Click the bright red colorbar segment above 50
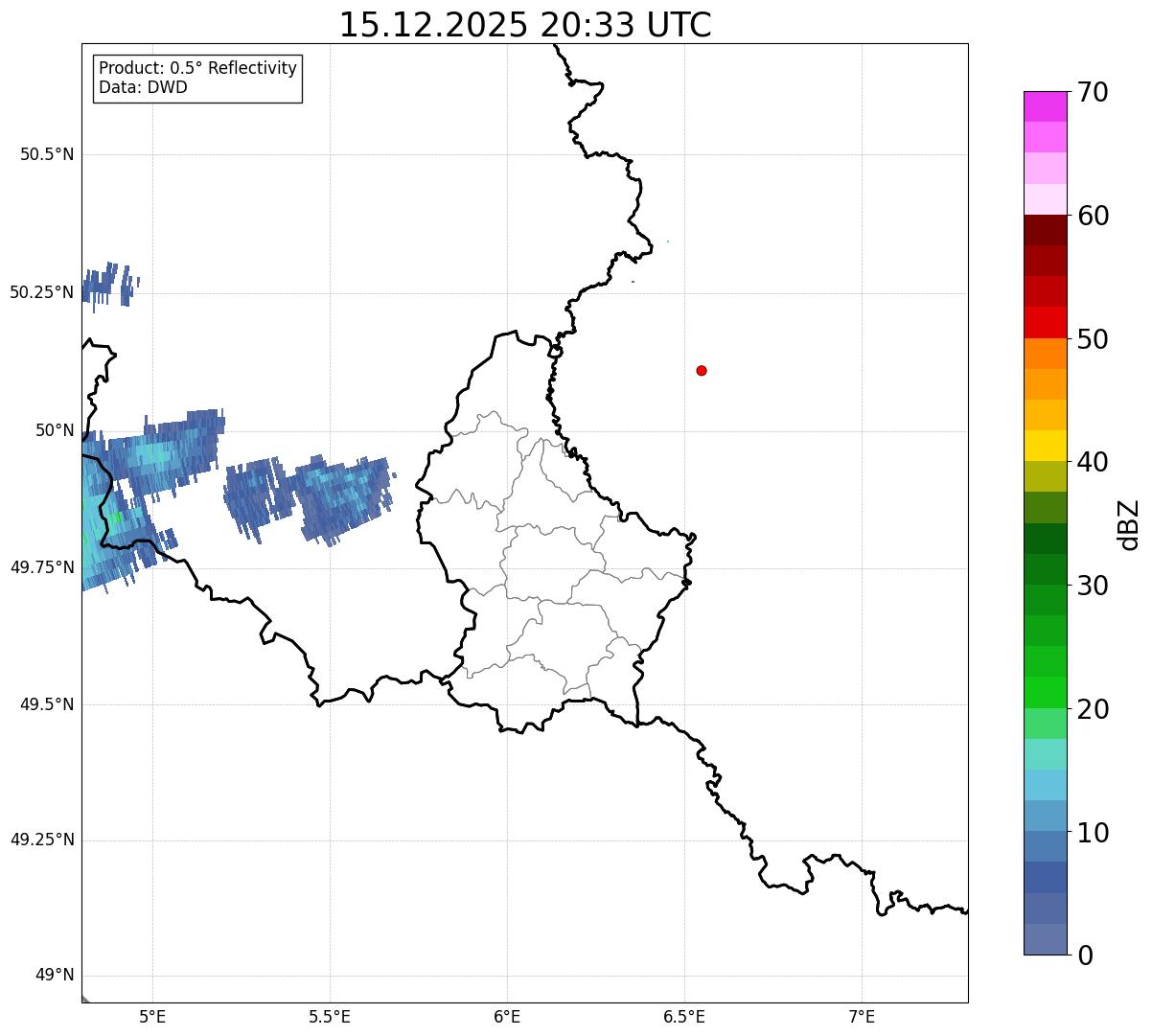This screenshot has width=1152, height=1036. (x=1045, y=322)
